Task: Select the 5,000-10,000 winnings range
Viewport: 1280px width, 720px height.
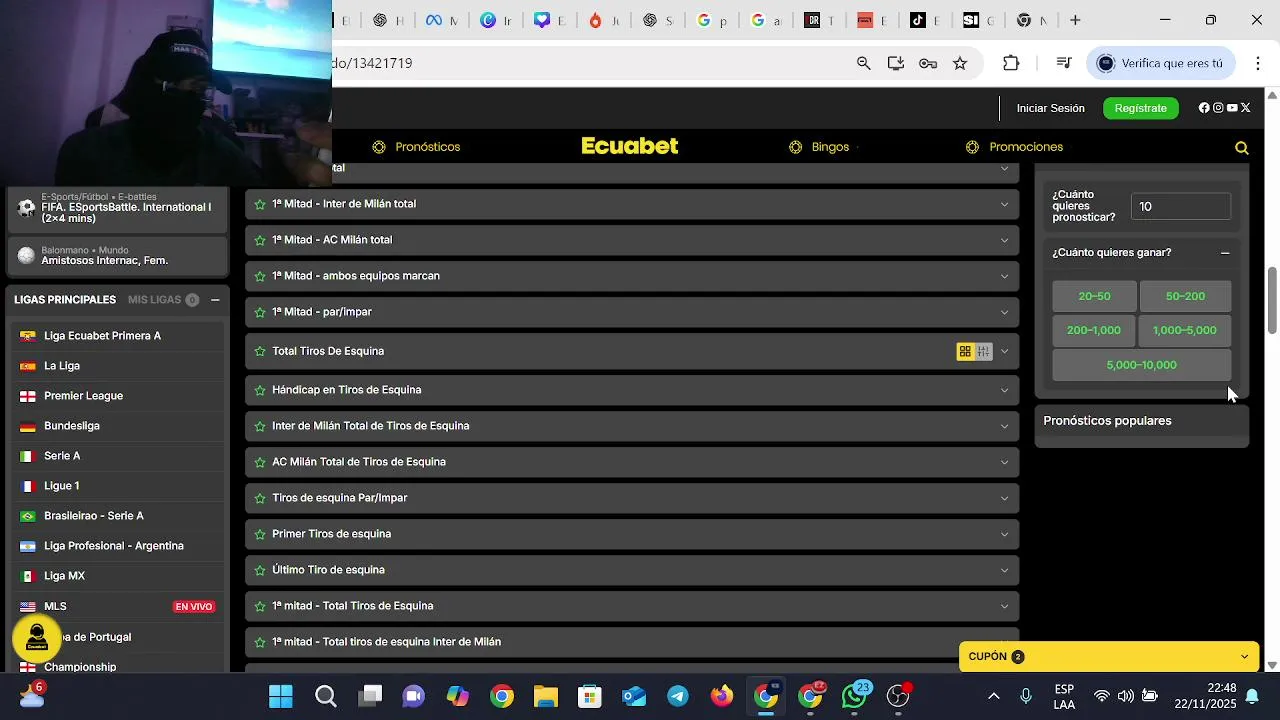Action: (1142, 365)
